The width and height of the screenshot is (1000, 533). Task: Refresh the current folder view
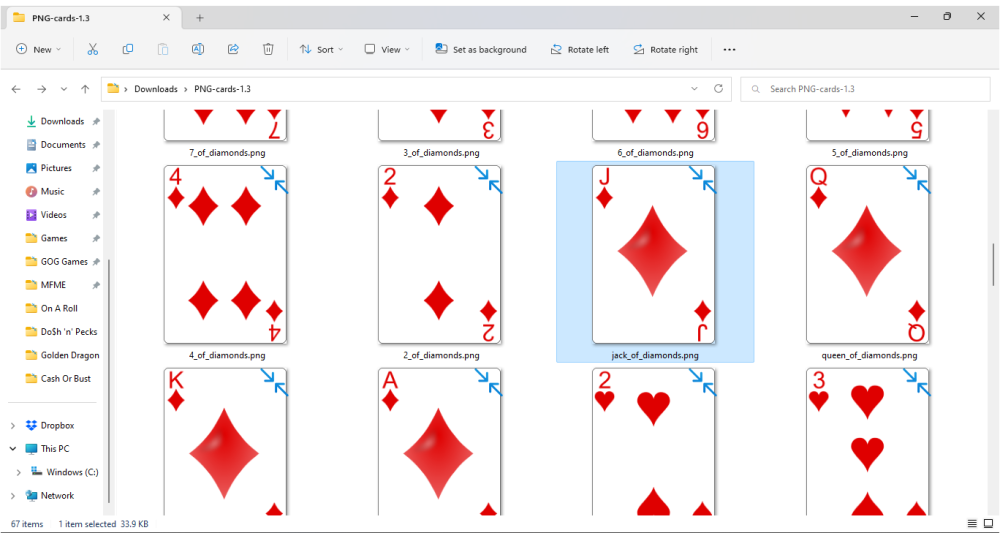tap(718, 89)
